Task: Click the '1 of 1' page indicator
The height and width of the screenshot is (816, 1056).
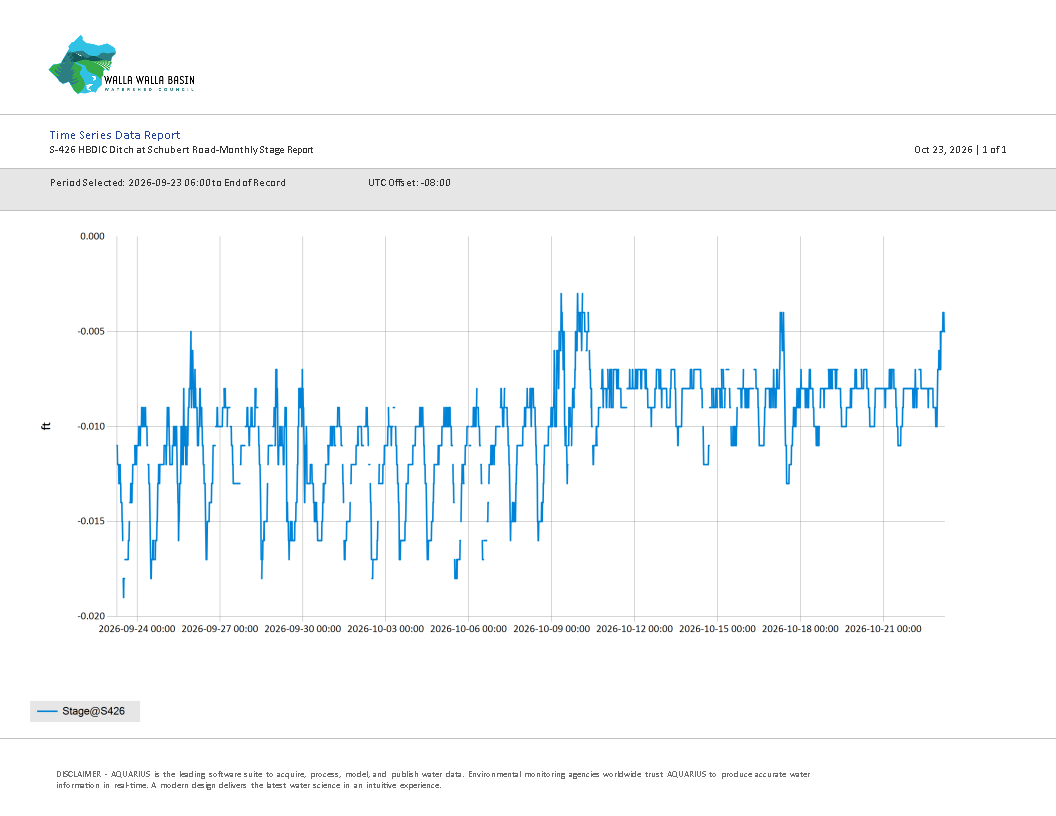Action: pos(994,149)
